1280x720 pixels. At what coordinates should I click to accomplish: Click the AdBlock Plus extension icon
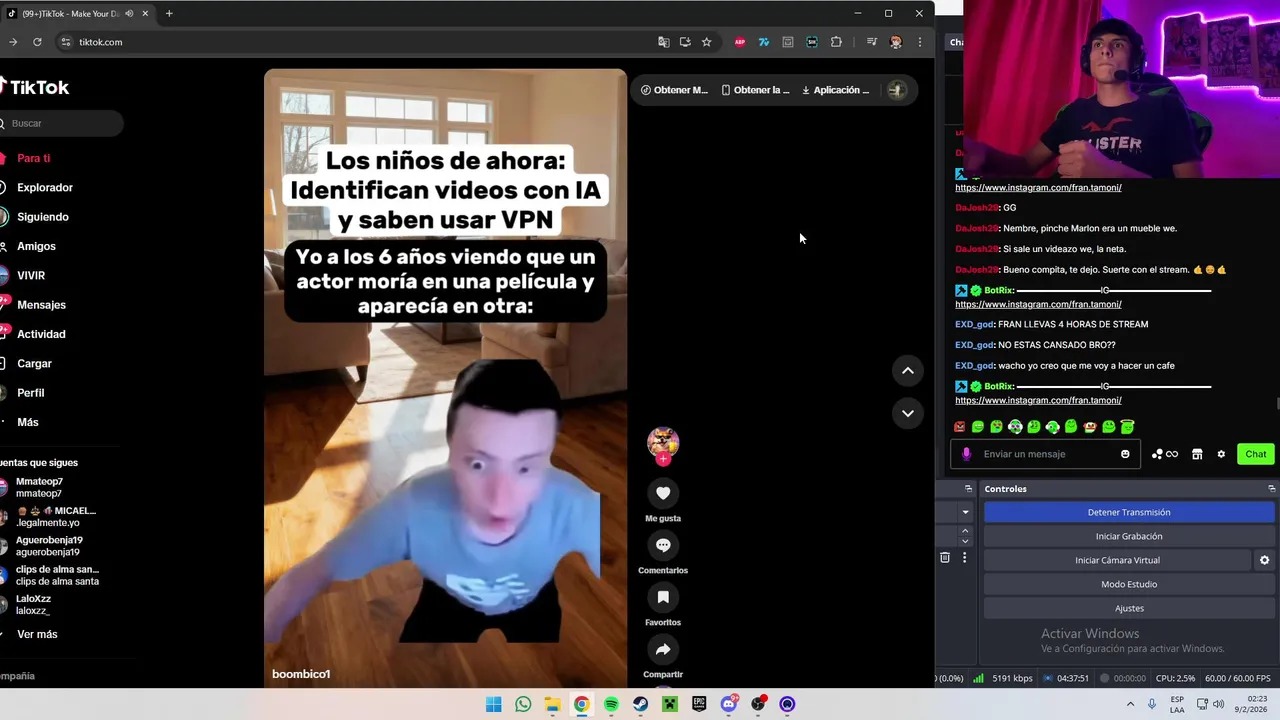740,42
